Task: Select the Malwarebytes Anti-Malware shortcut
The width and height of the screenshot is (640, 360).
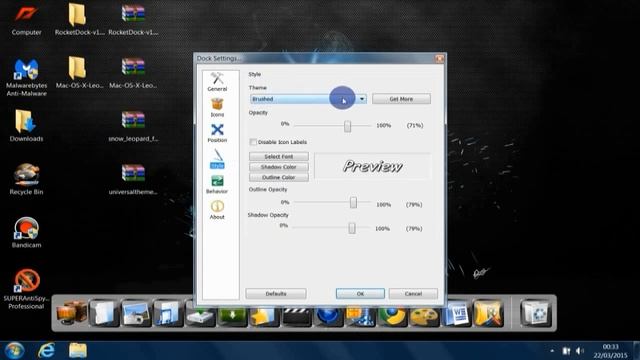Action: [x=27, y=77]
